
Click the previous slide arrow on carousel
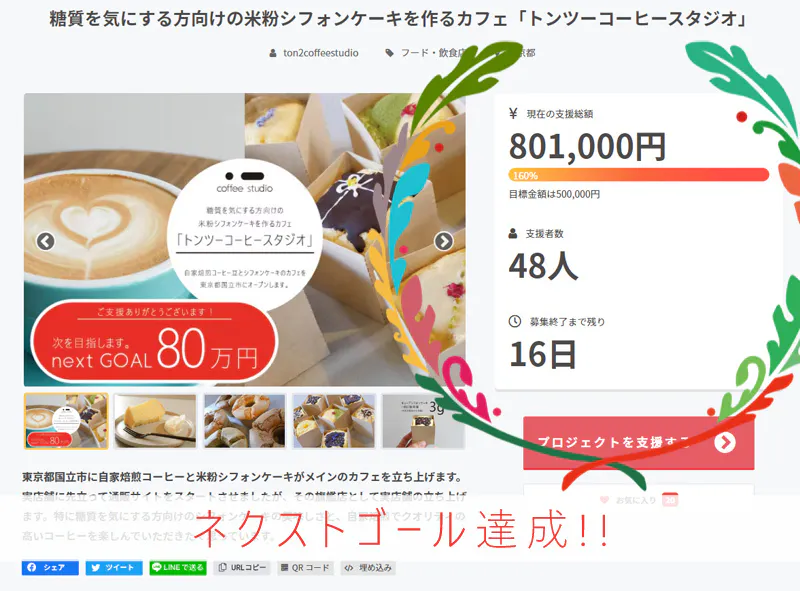click(46, 241)
